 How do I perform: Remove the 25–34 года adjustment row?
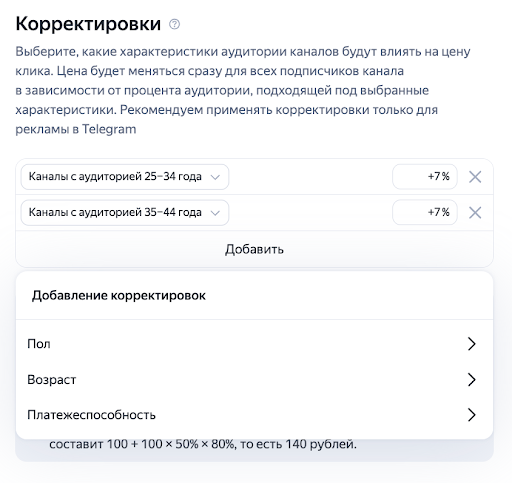pyautogui.click(x=475, y=177)
